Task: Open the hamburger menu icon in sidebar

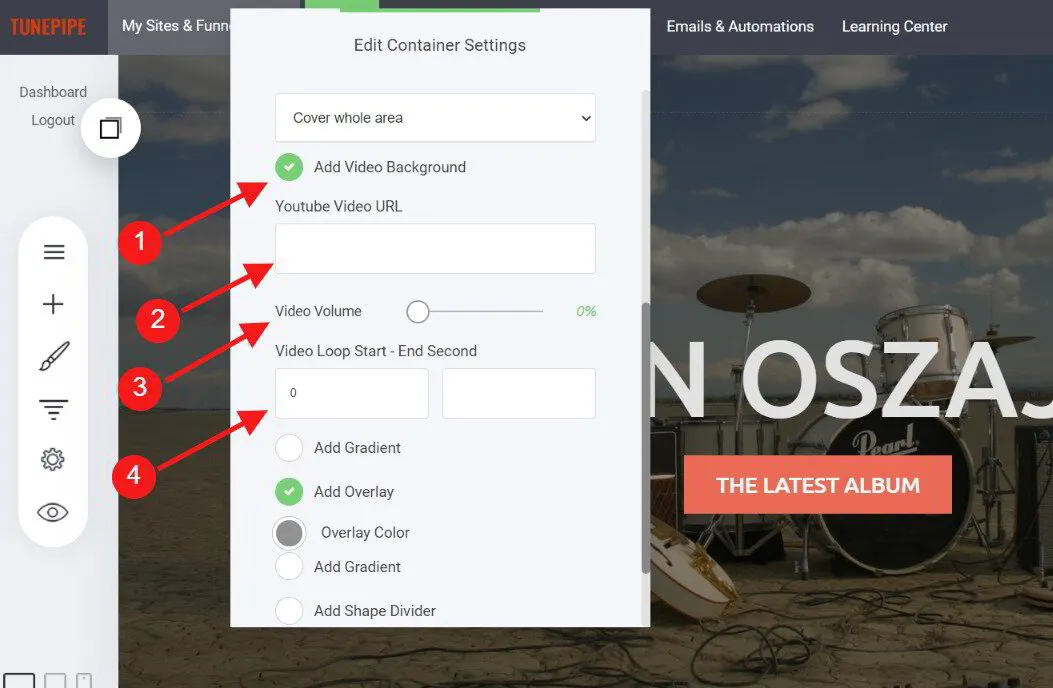Action: (x=54, y=252)
